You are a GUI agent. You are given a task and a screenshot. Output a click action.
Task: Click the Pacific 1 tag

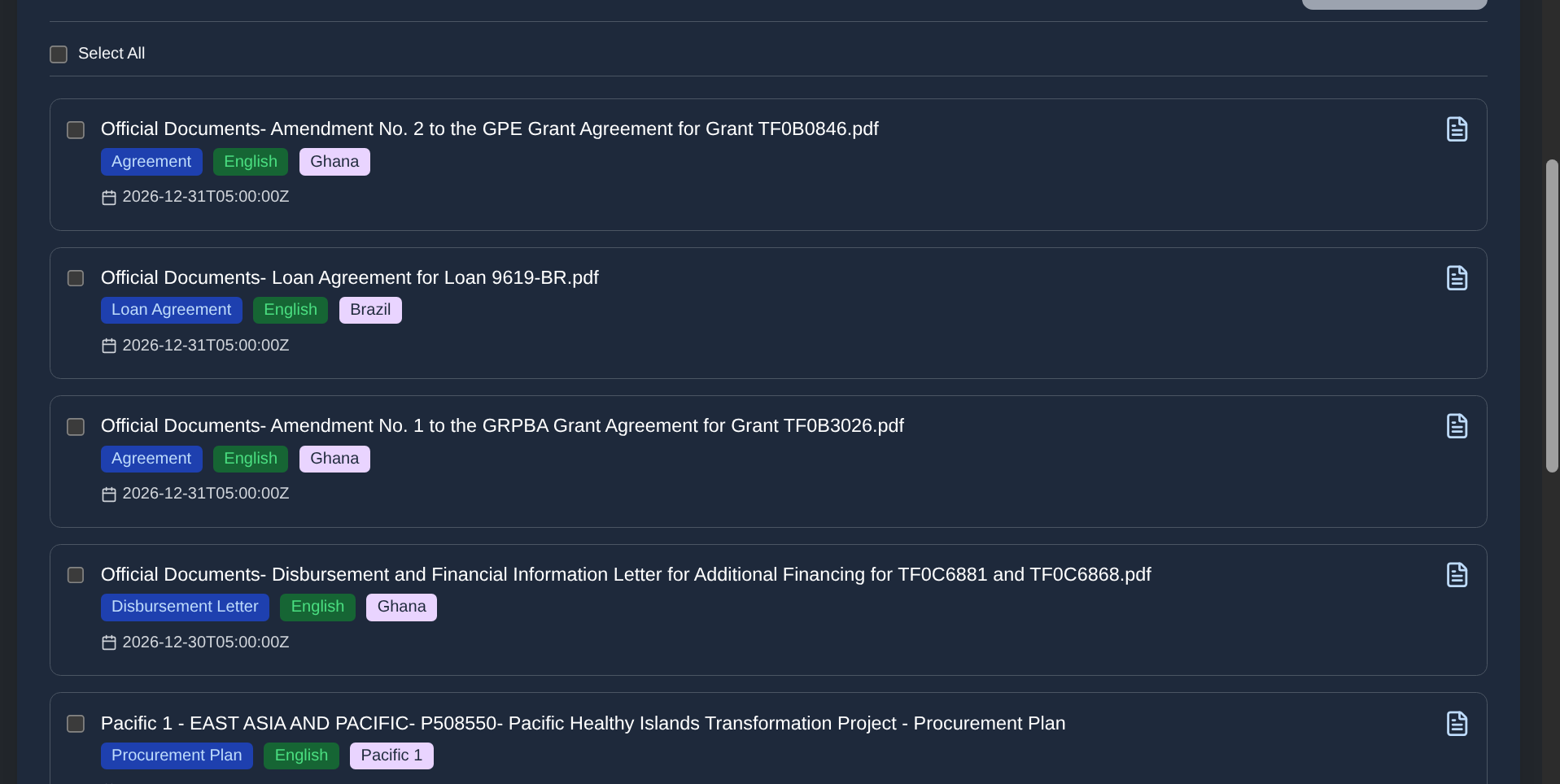click(x=391, y=756)
